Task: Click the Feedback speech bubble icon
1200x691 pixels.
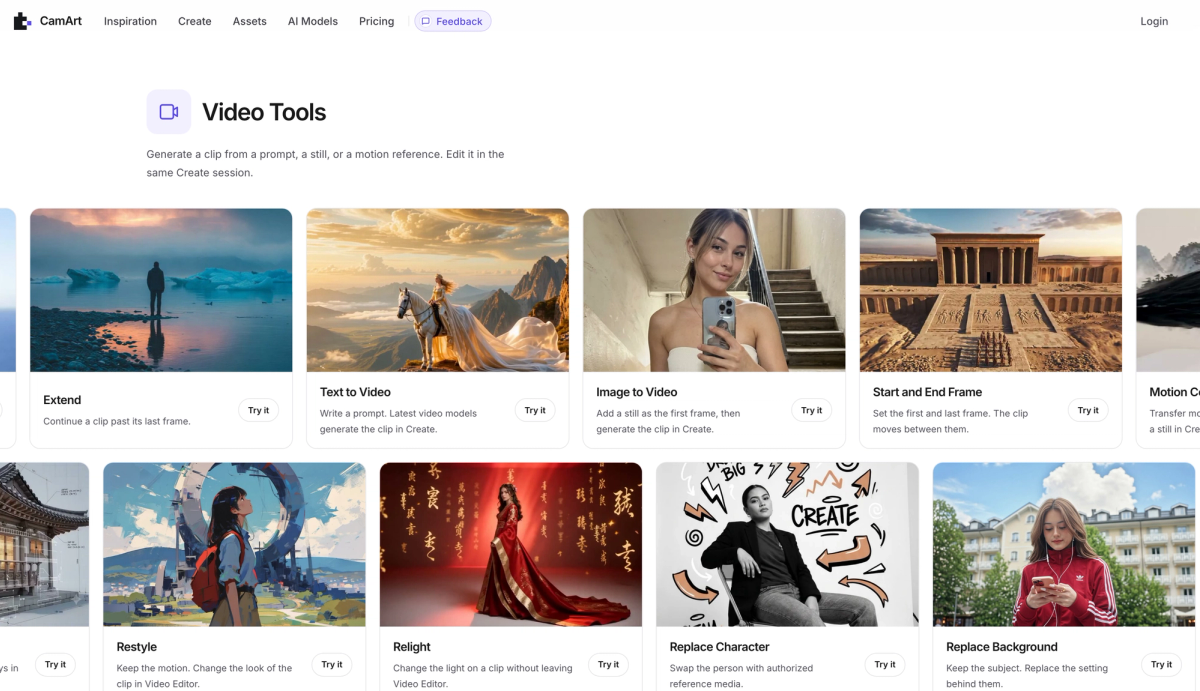Action: point(426,21)
